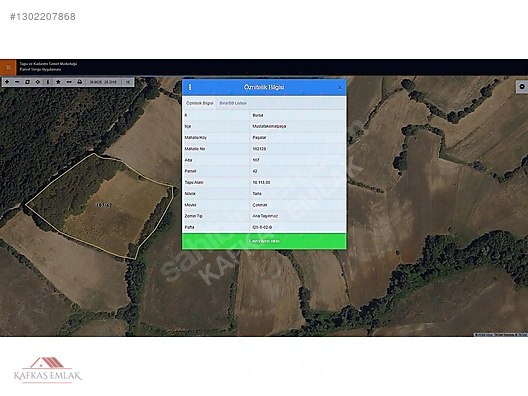Click the coordinates readout in toolbar
The height and width of the screenshot is (396, 528).
coord(103,82)
